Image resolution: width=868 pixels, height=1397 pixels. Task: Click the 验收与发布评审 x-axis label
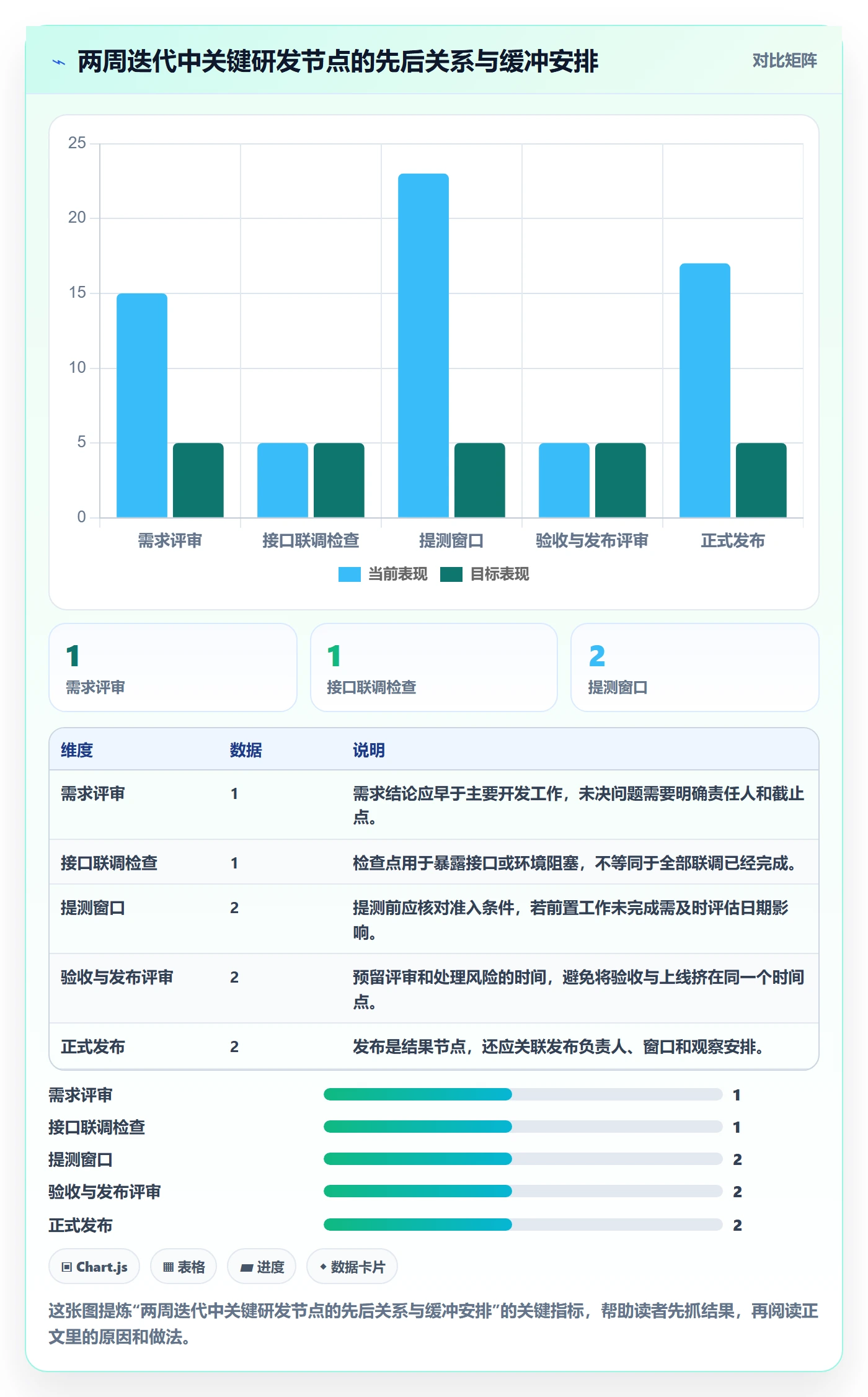592,541
